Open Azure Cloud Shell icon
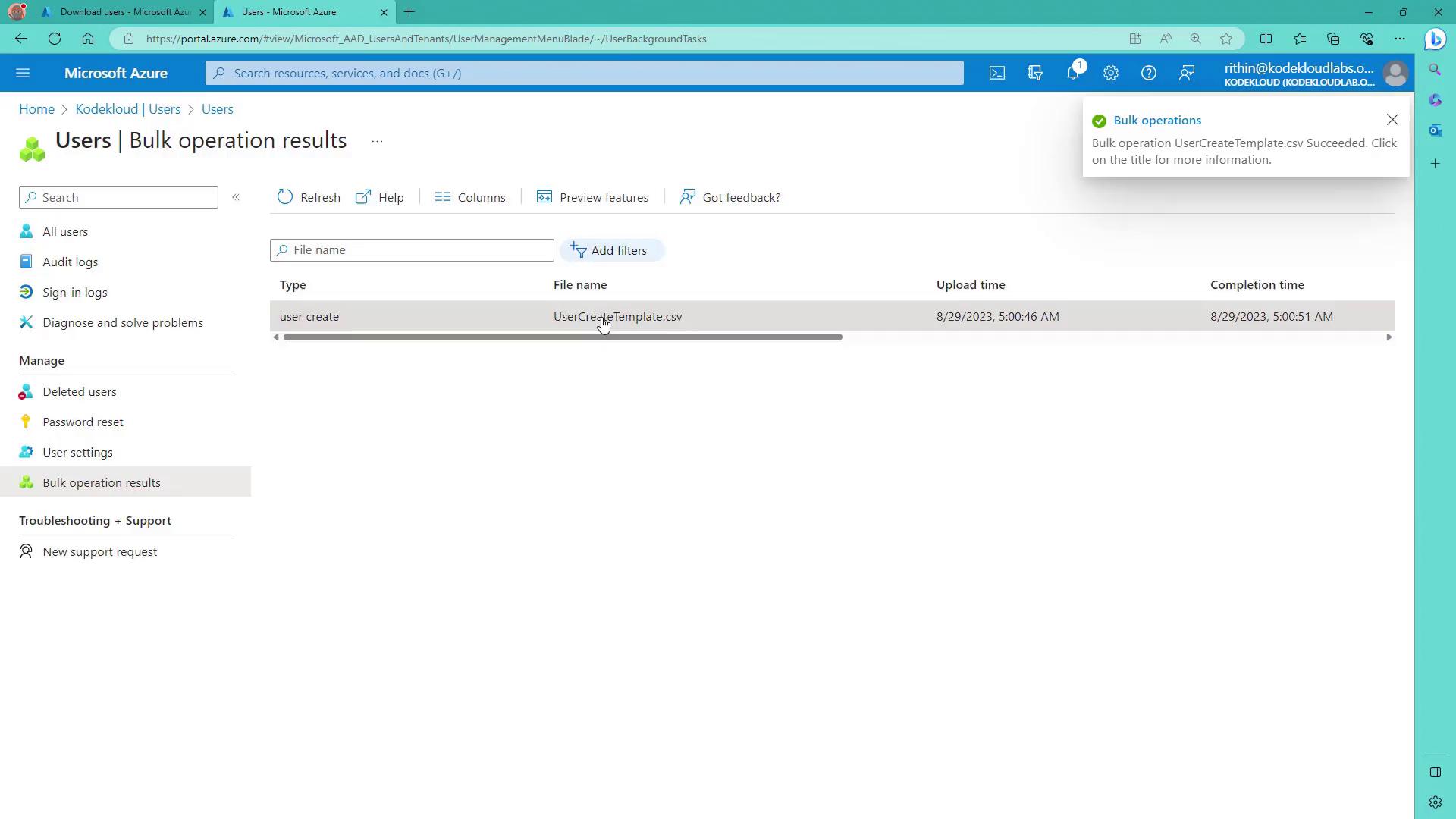This screenshot has height=819, width=1456. click(x=996, y=73)
